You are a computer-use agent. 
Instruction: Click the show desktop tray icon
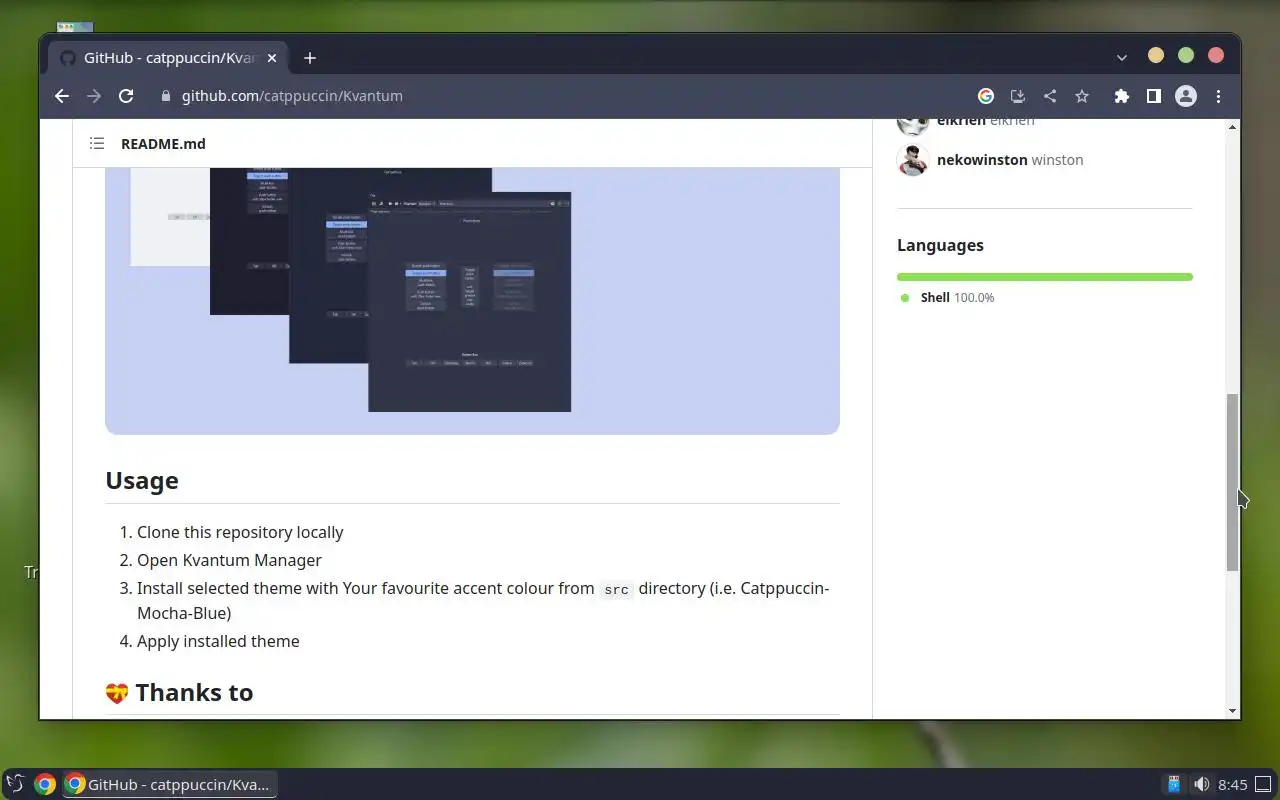1265,784
